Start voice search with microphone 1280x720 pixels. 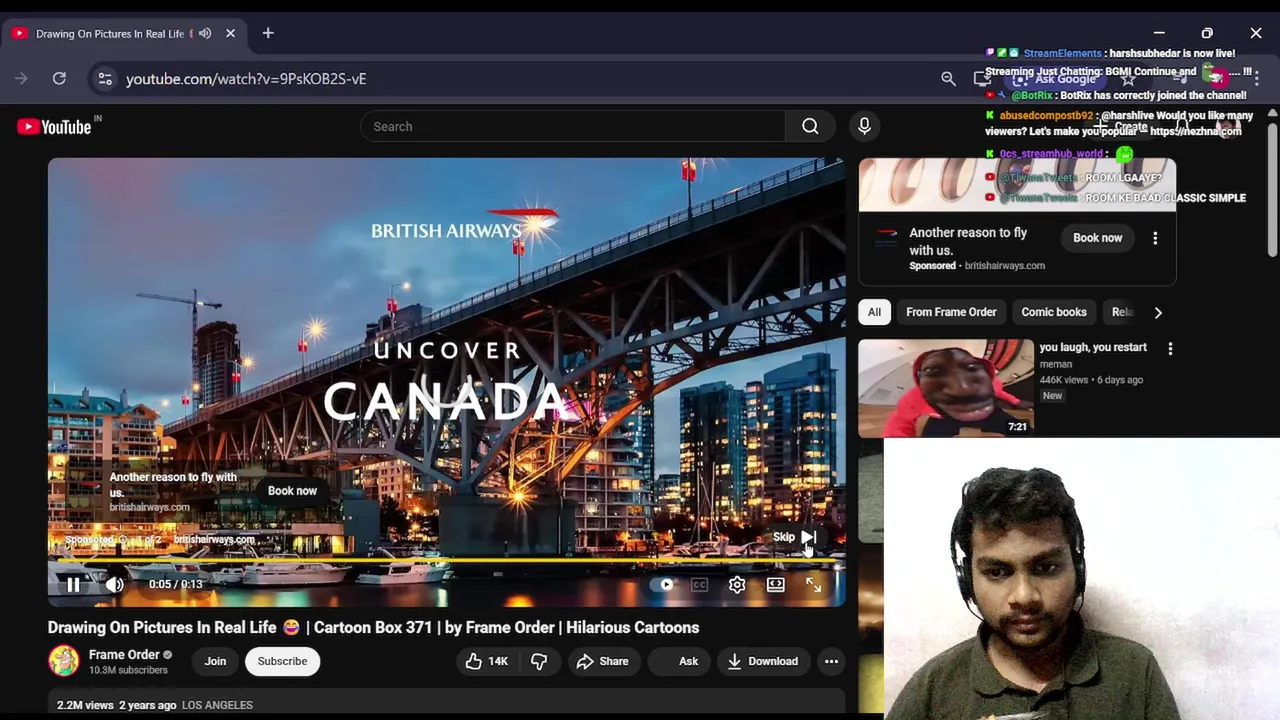(x=864, y=126)
